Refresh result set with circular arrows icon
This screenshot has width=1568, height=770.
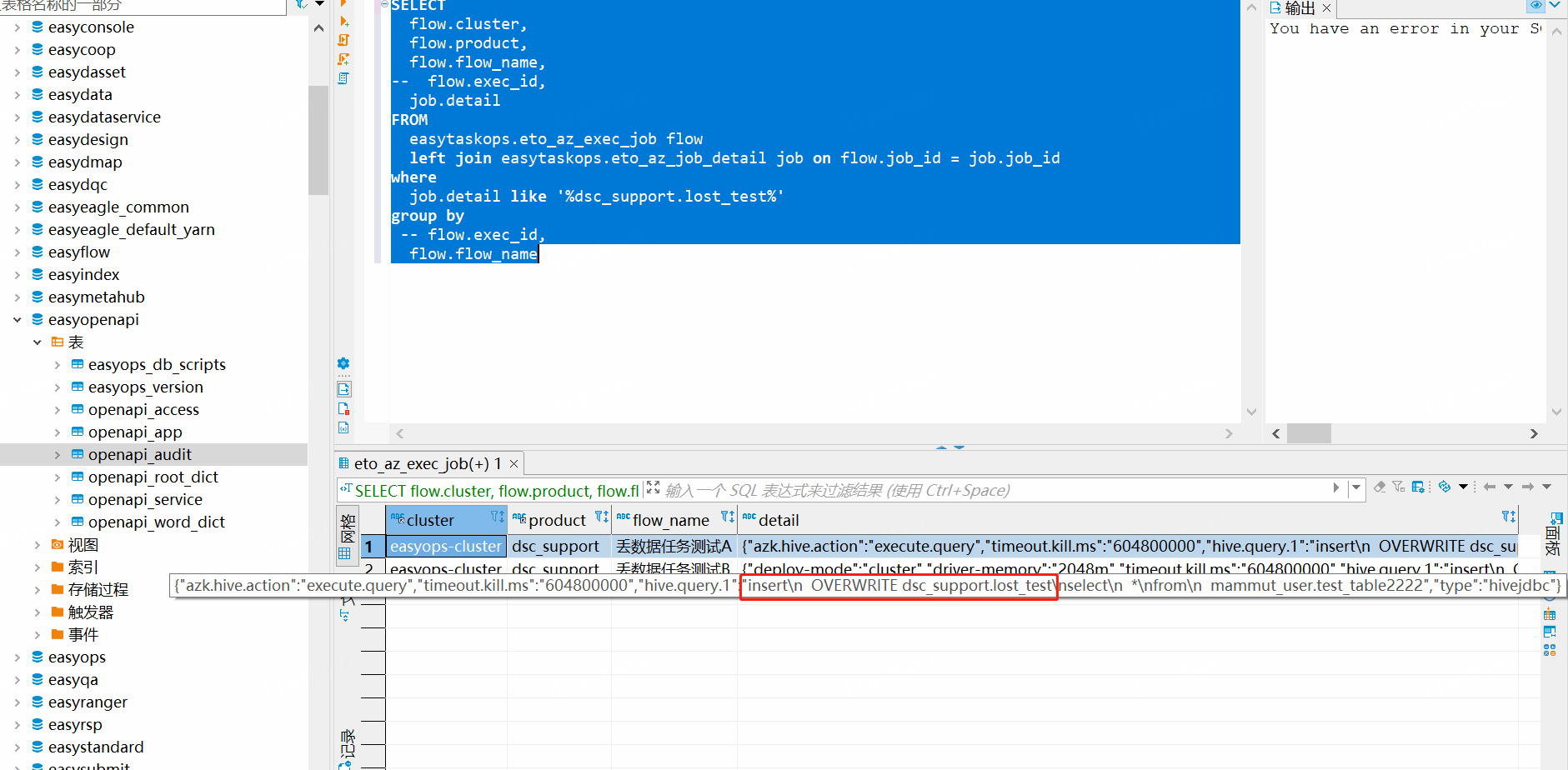(x=1445, y=487)
